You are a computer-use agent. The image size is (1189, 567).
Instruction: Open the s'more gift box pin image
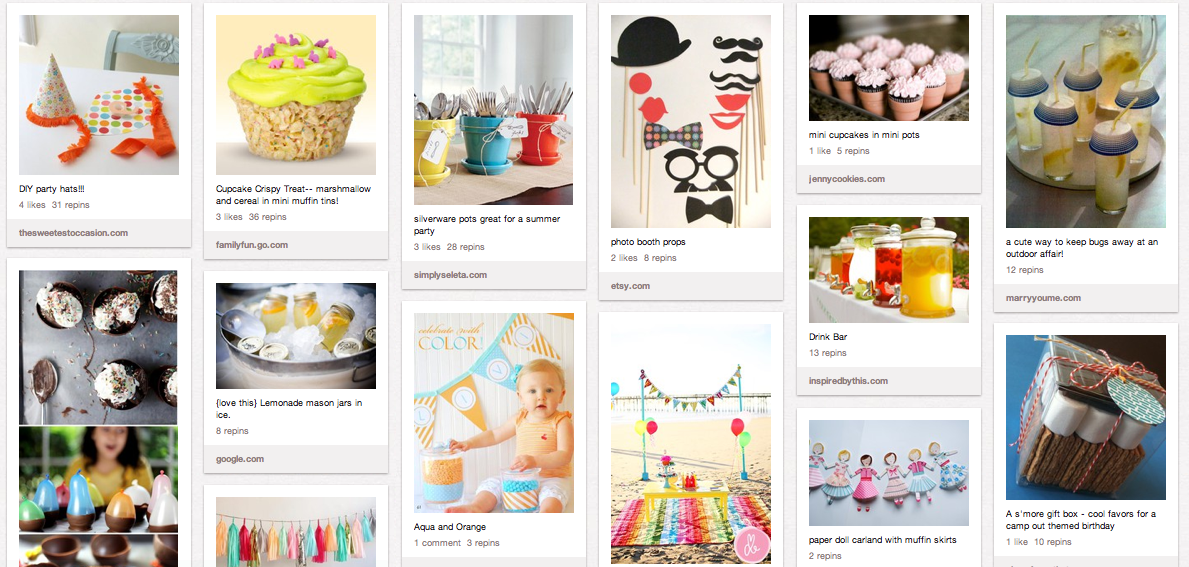pos(1086,418)
